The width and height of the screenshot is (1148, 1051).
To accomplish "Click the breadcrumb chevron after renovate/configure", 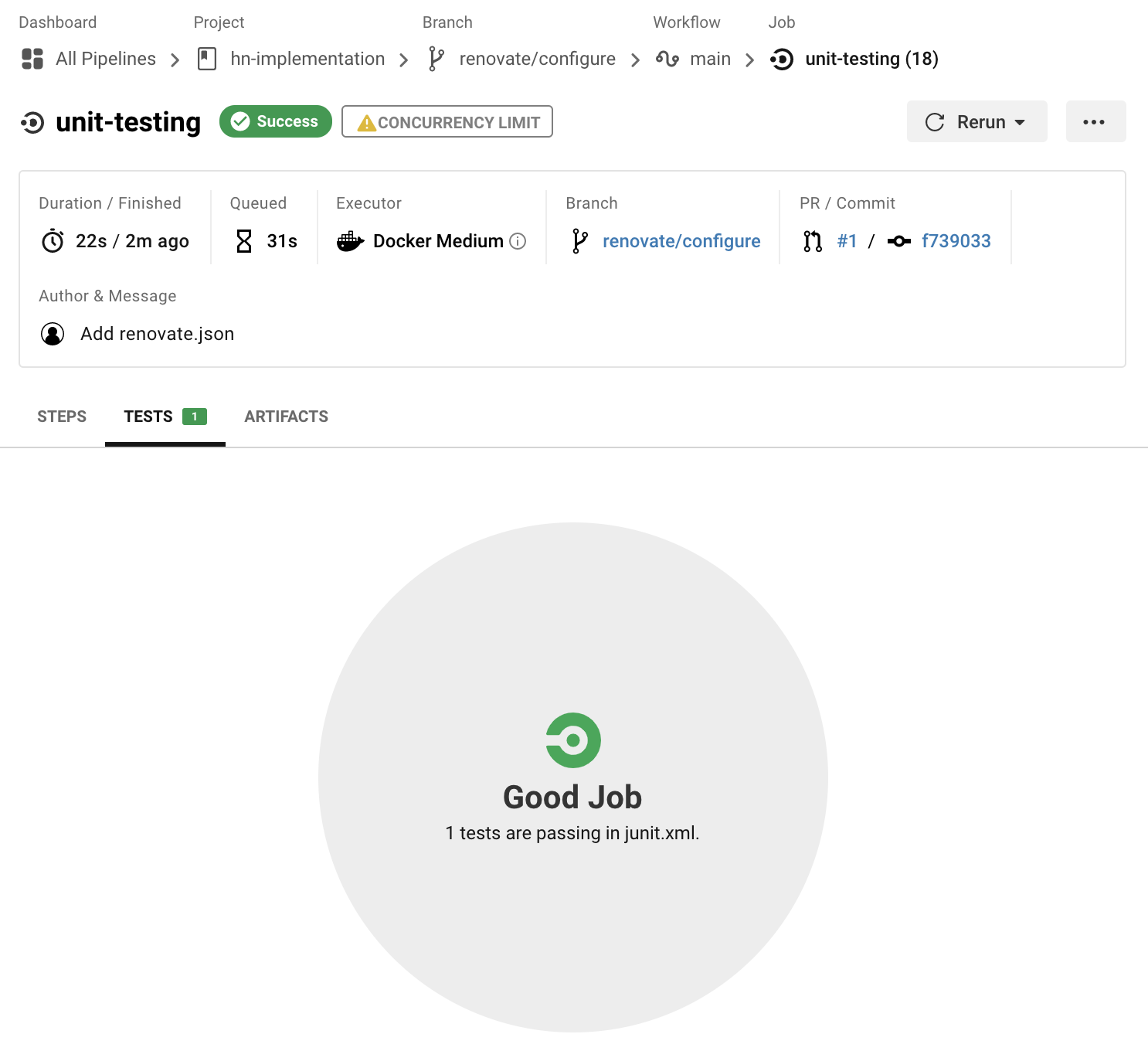I will tap(635, 60).
